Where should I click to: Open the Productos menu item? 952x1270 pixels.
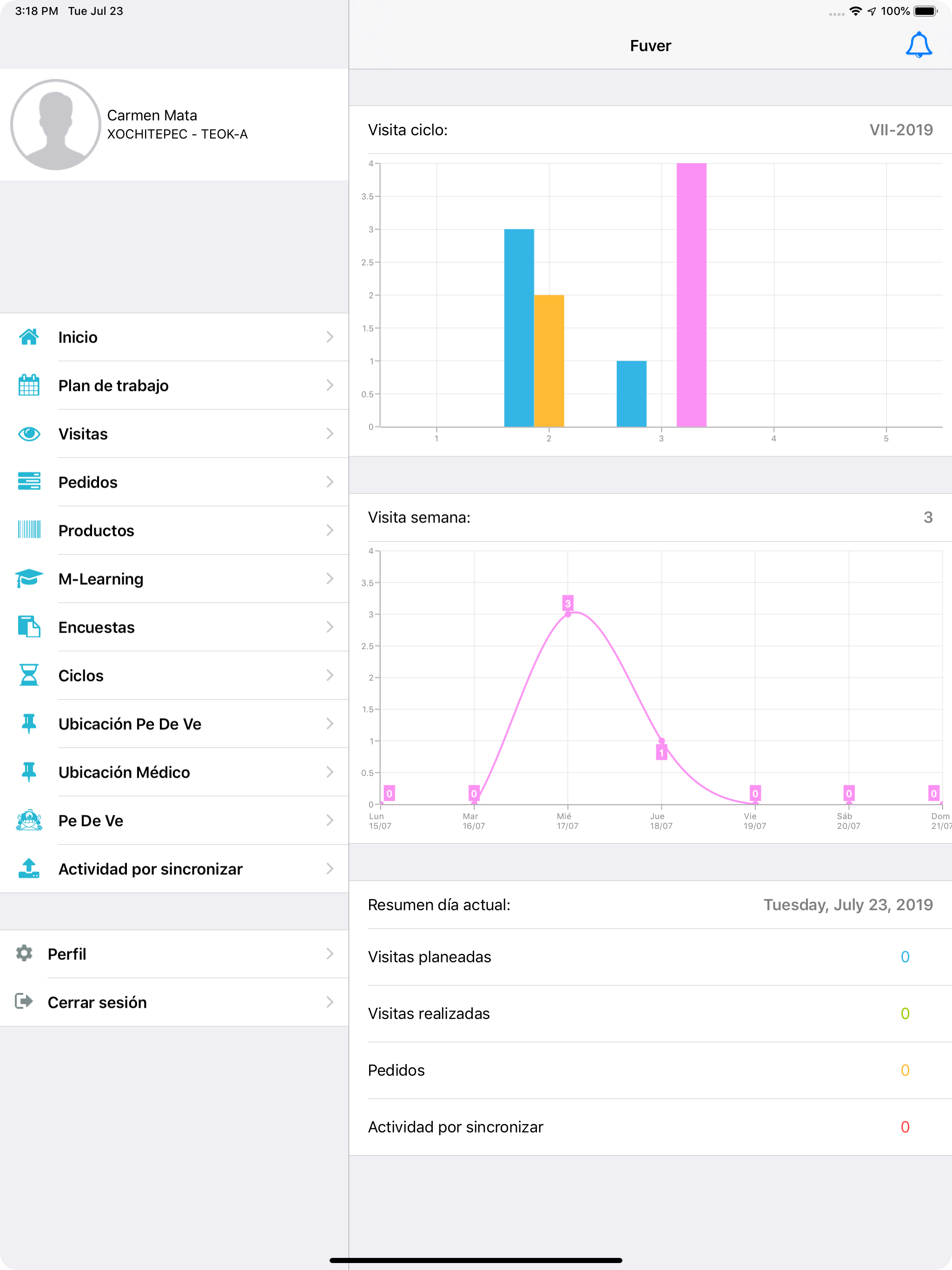[175, 530]
